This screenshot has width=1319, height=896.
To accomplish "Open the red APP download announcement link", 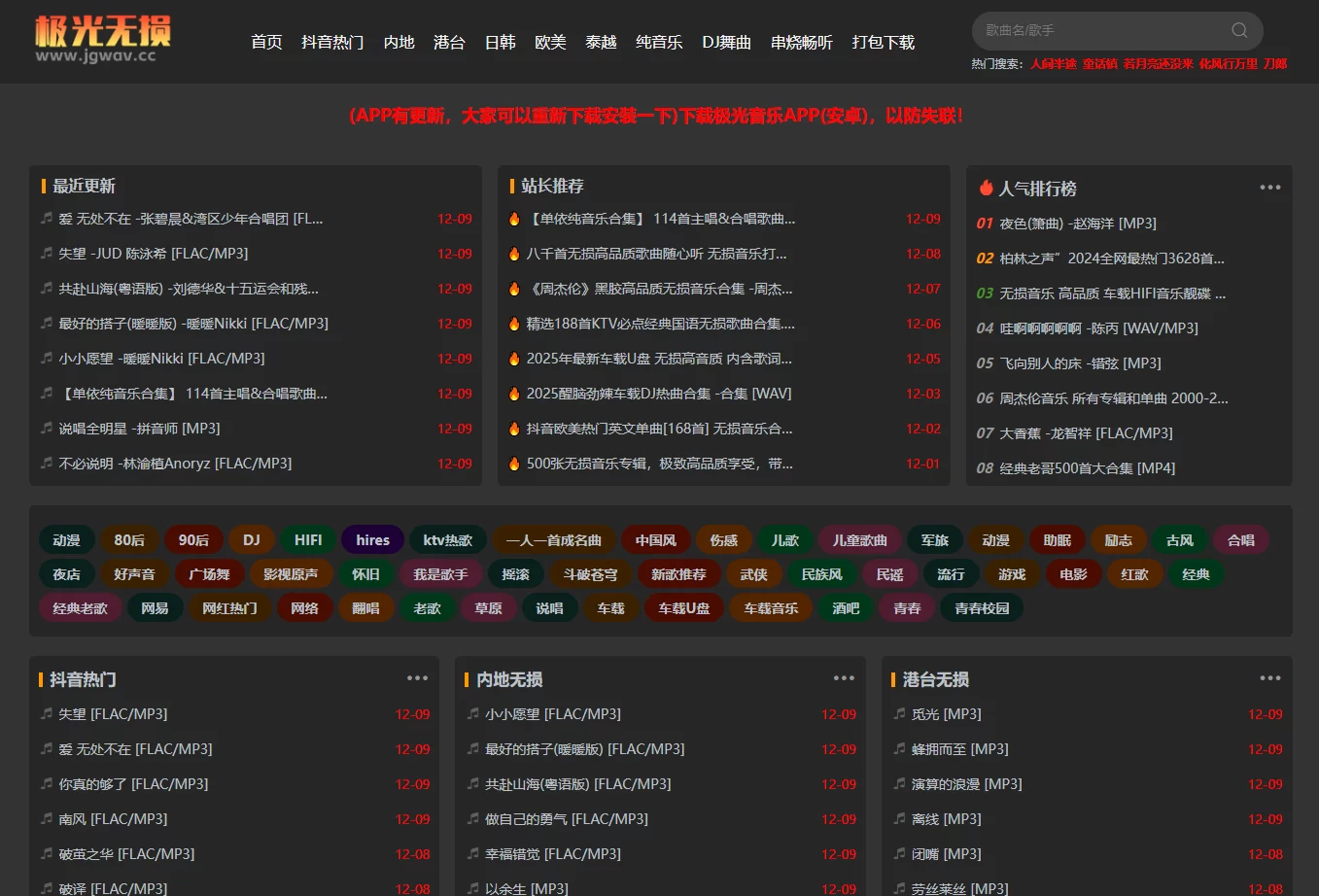I will point(656,116).
